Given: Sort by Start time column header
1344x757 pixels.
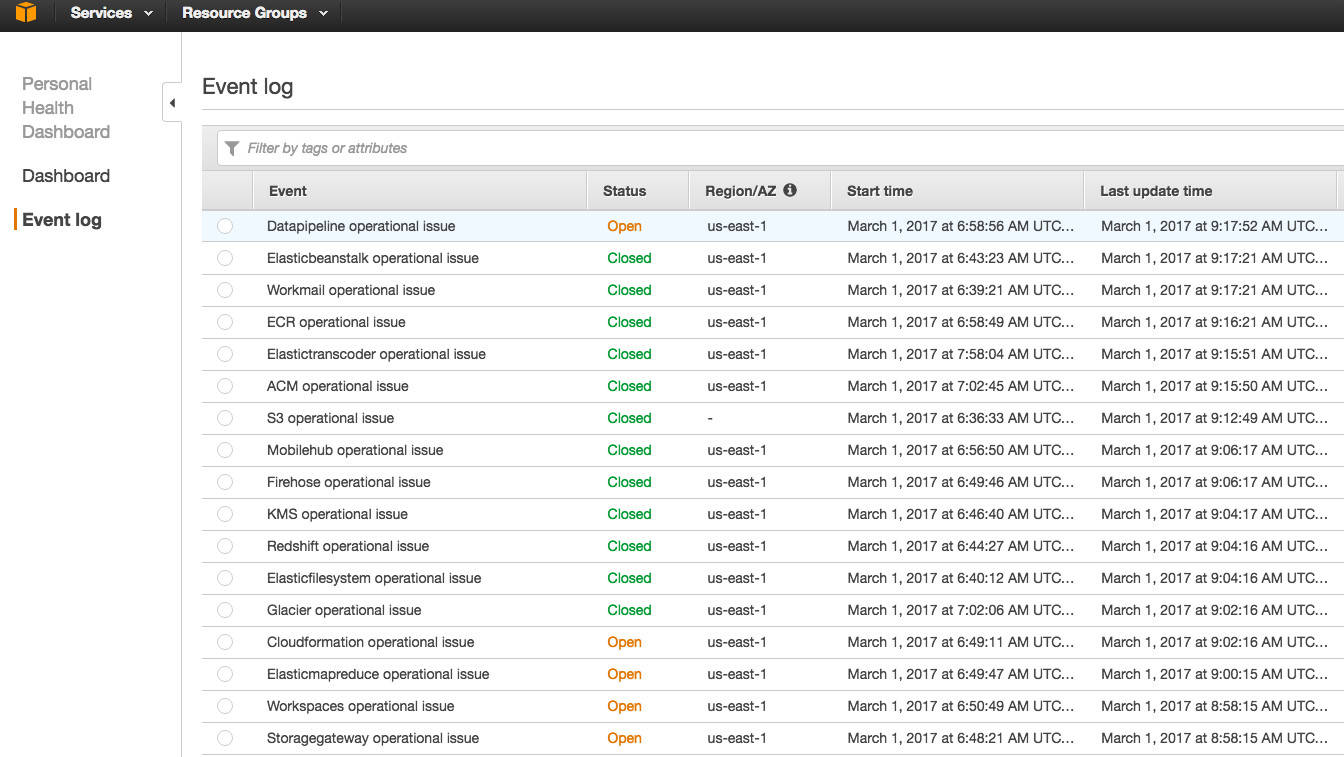Looking at the screenshot, I should (x=880, y=191).
